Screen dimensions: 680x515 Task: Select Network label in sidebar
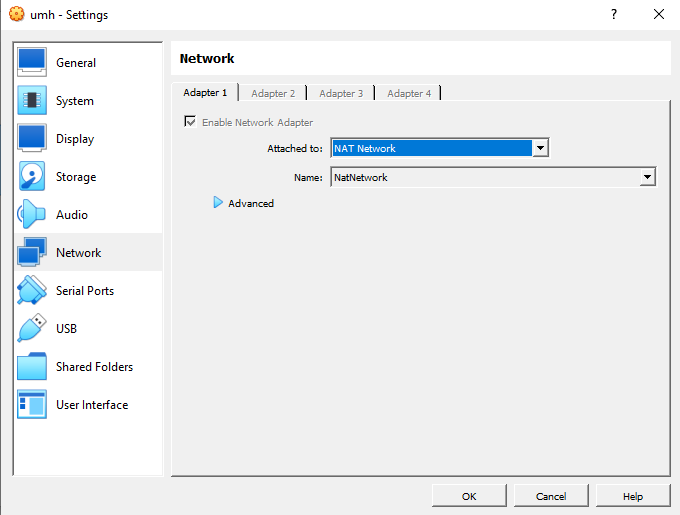pyautogui.click(x=78, y=253)
